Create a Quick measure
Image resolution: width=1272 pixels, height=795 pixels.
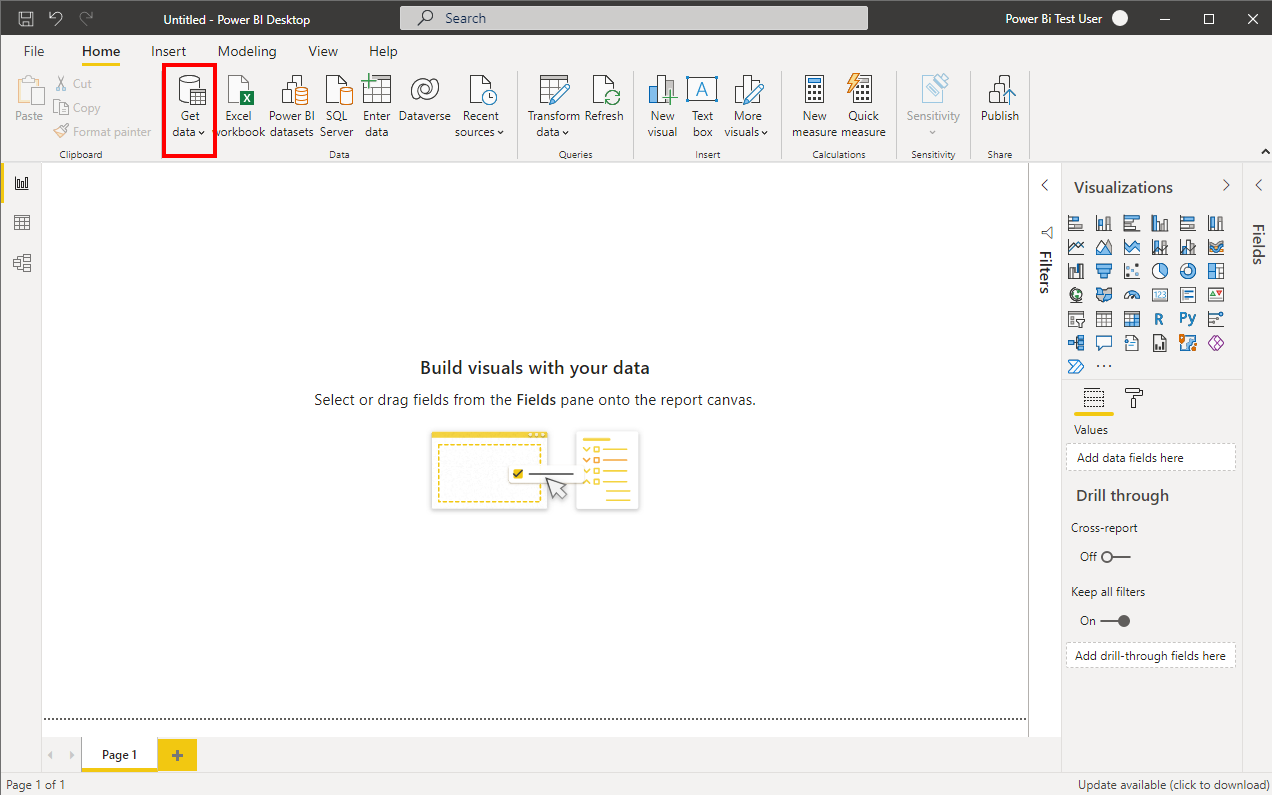point(862,92)
